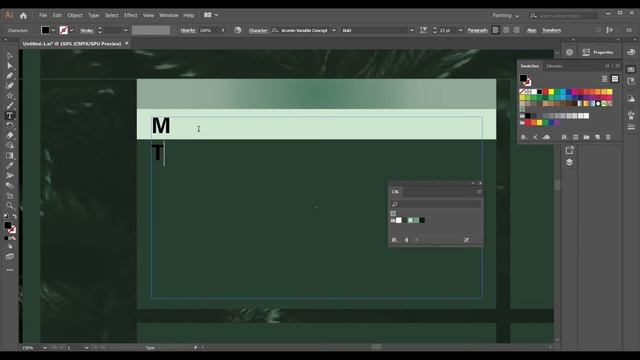Click the Align link in the control bar
Image resolution: width=640 pixels, height=360 pixels.
[x=531, y=31]
